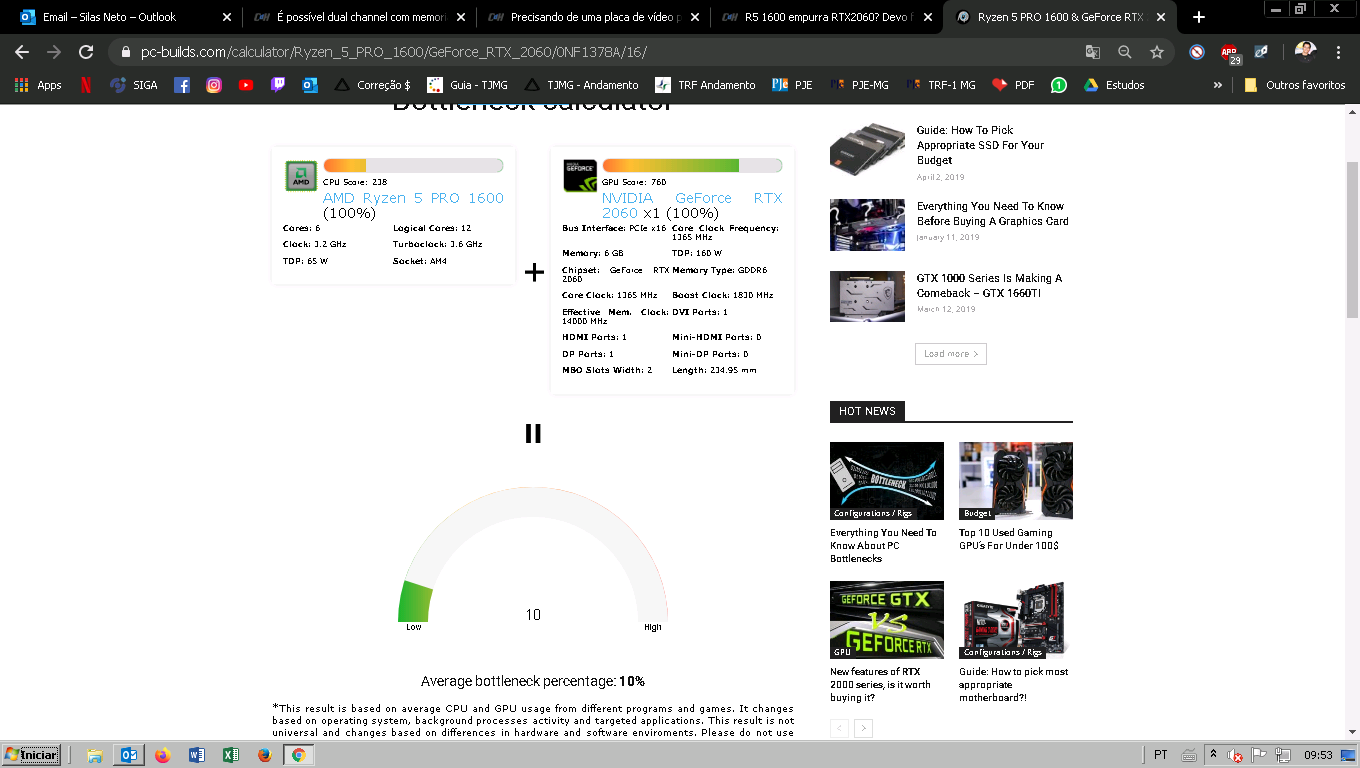Open the Twitch bookmark

[278, 85]
